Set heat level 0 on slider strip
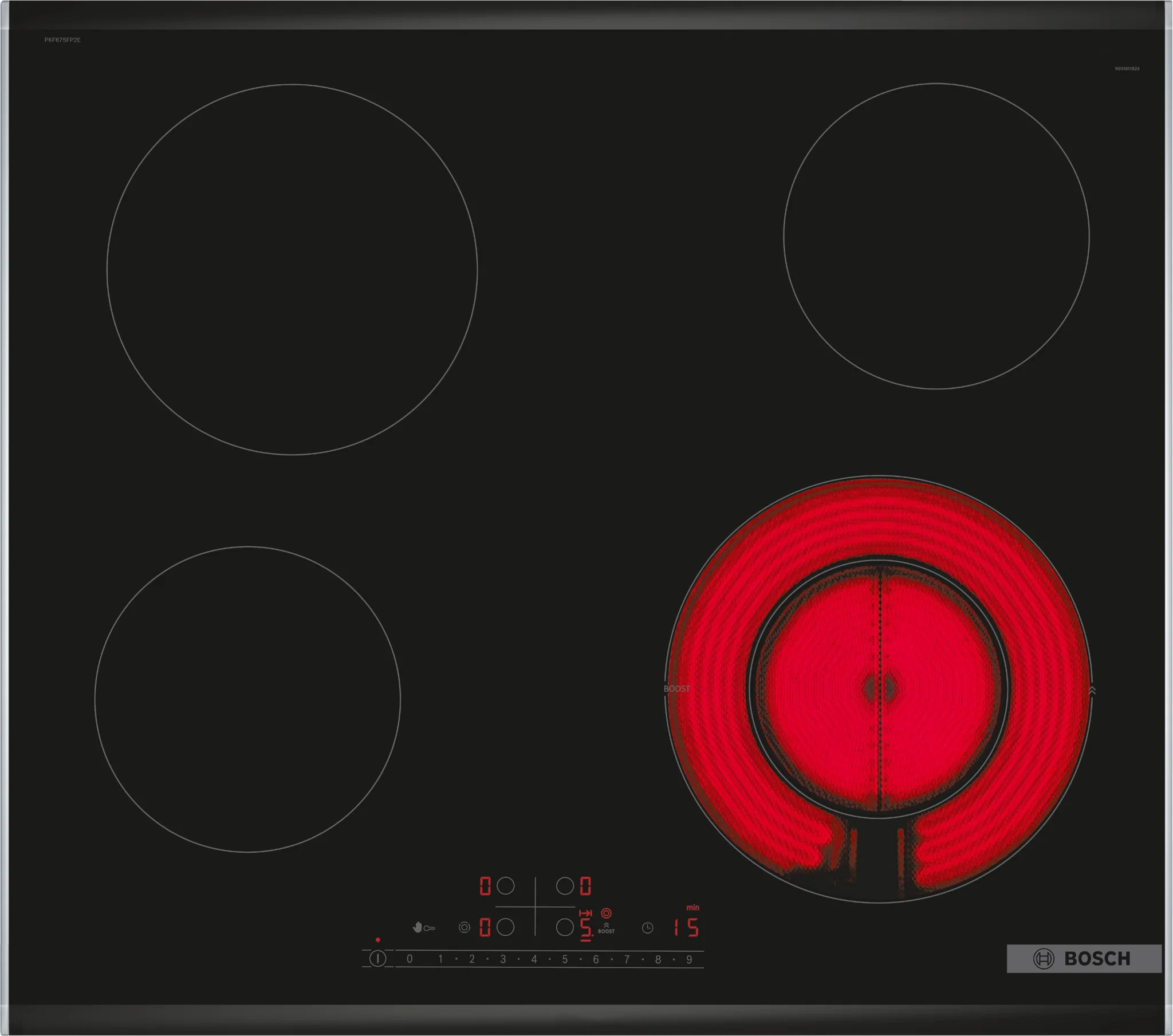Image resolution: width=1173 pixels, height=1036 pixels. coord(409,959)
